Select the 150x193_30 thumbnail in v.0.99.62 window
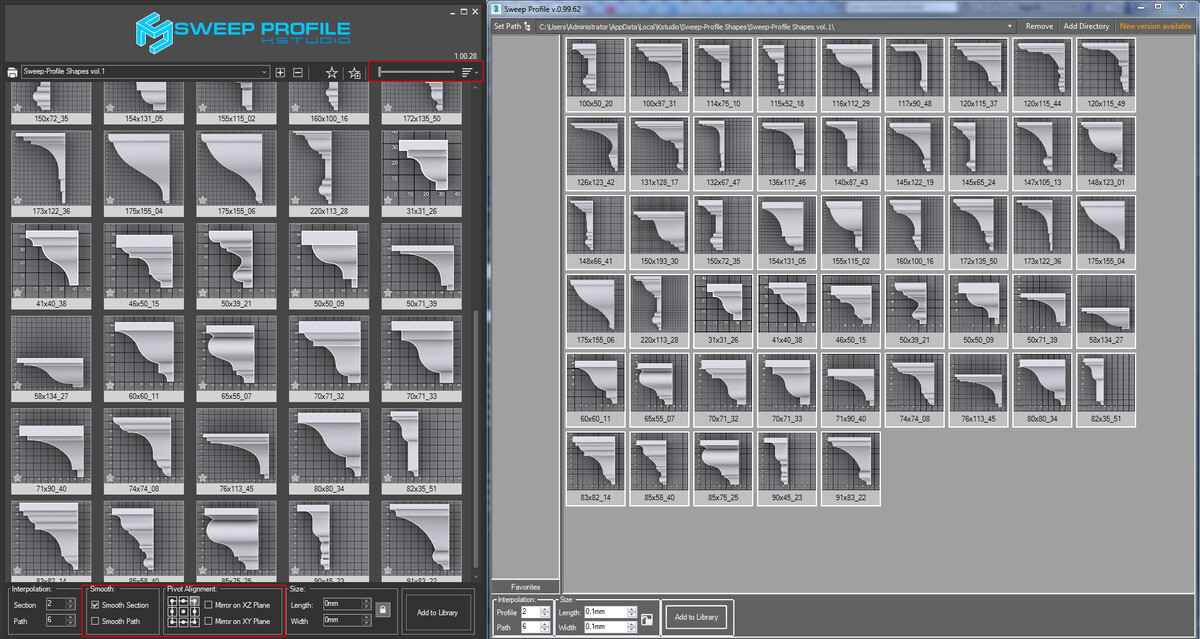The width and height of the screenshot is (1200, 639). 660,231
